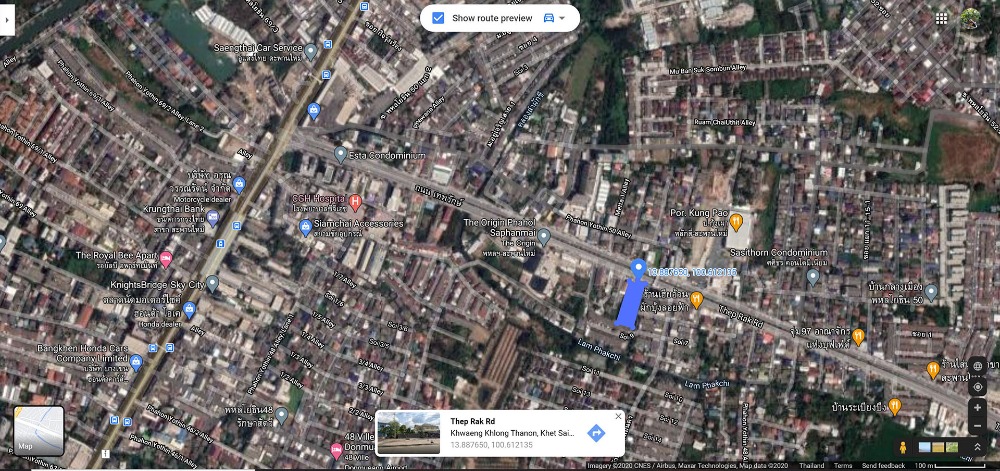Close the Thep Rak Rd info card
The height and width of the screenshot is (471, 1000).
pyautogui.click(x=618, y=416)
